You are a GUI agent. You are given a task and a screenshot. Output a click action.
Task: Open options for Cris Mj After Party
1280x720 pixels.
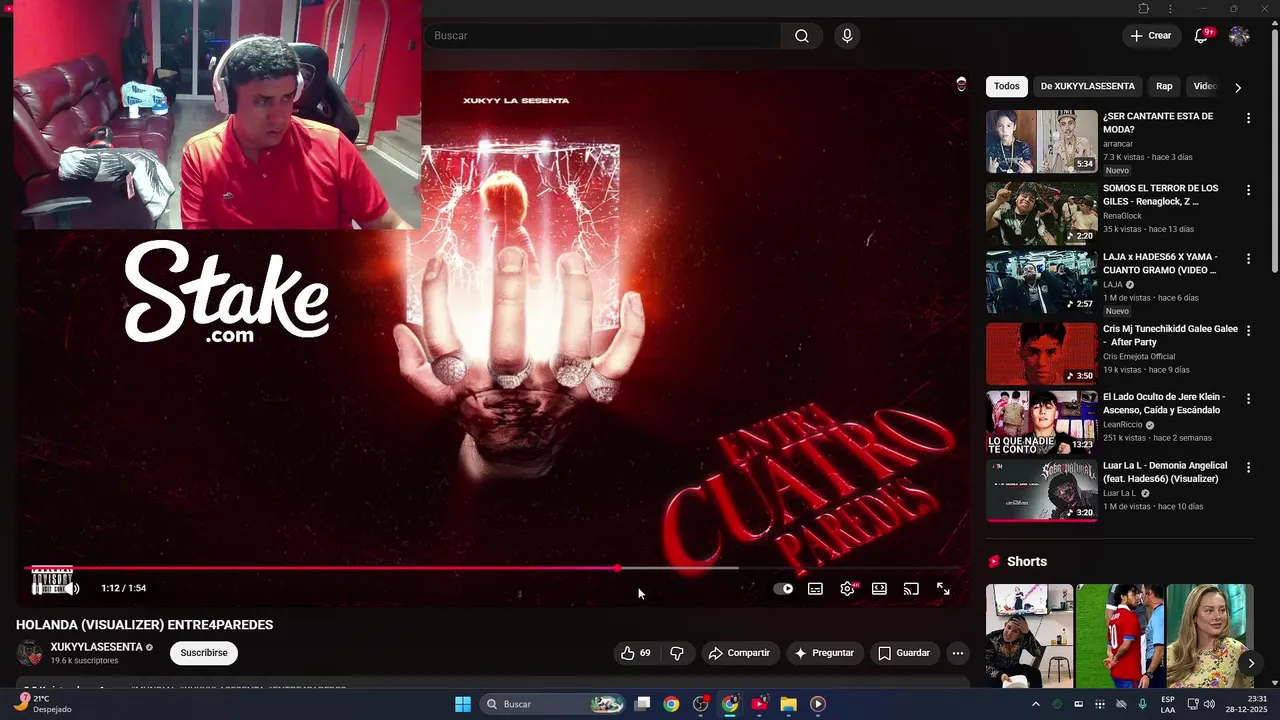point(1248,330)
